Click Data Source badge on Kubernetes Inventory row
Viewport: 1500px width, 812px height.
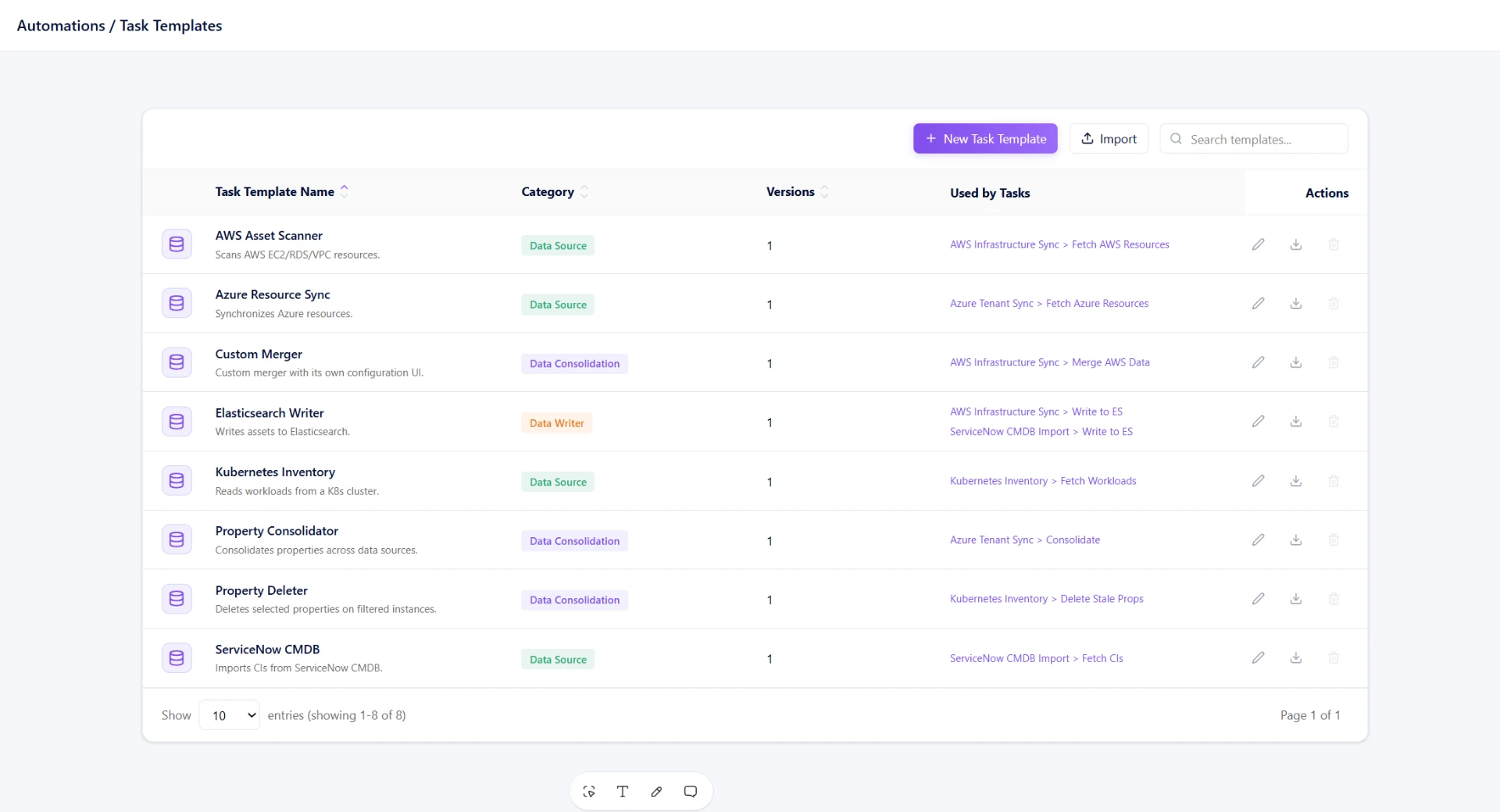(x=558, y=483)
